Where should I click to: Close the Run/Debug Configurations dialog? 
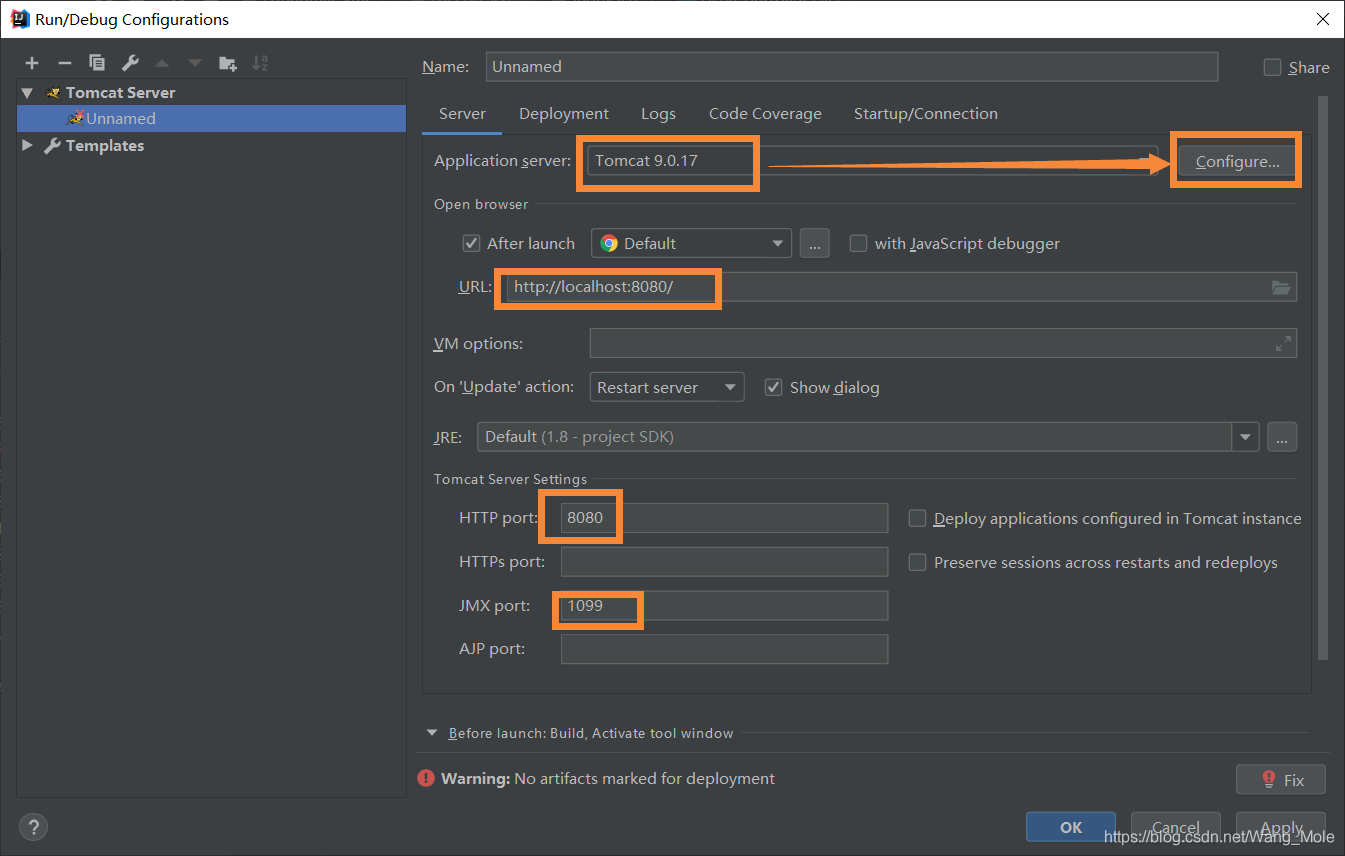(1322, 19)
